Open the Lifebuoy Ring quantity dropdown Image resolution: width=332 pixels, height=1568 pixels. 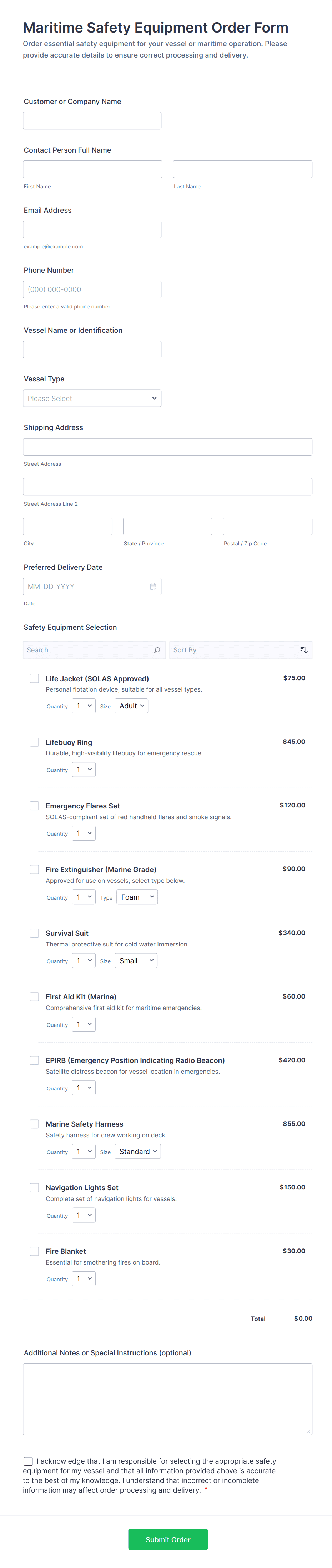[84, 770]
